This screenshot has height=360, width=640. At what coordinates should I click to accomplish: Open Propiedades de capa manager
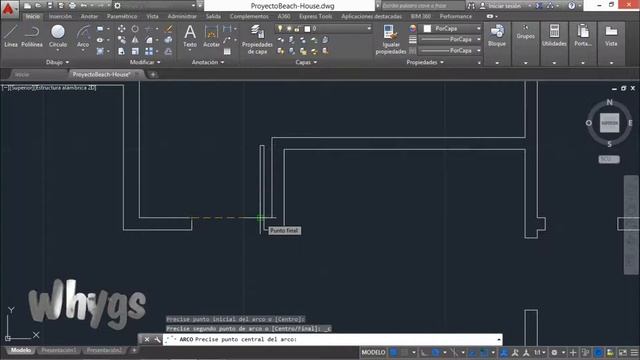coord(257,39)
